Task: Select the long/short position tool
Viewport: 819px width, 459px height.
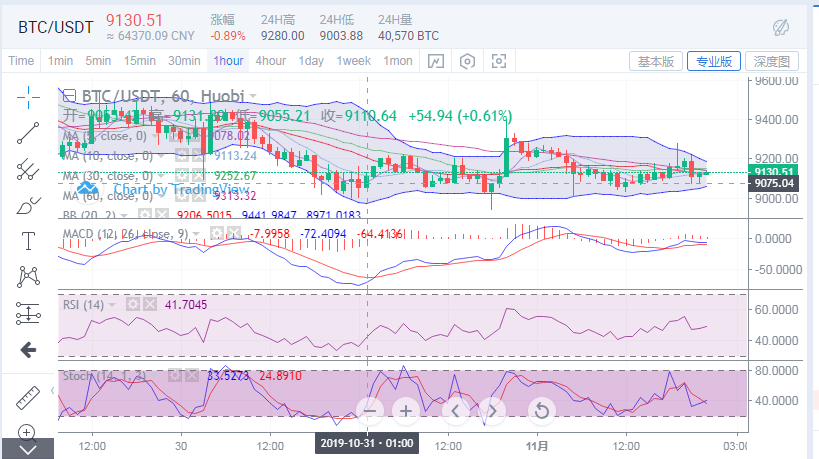Action: [x=28, y=313]
